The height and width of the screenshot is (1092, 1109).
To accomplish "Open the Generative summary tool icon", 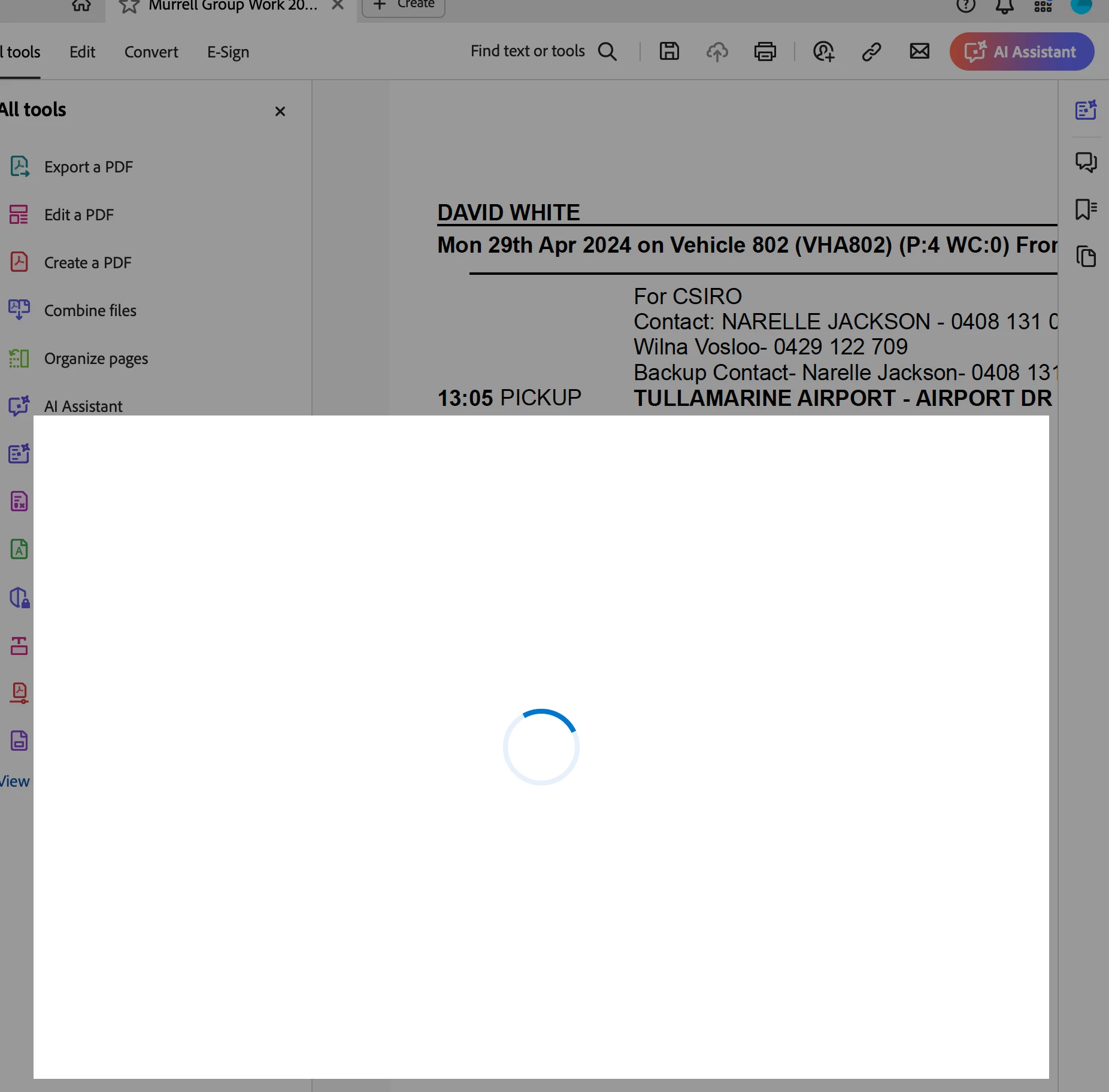I will pyautogui.click(x=19, y=454).
